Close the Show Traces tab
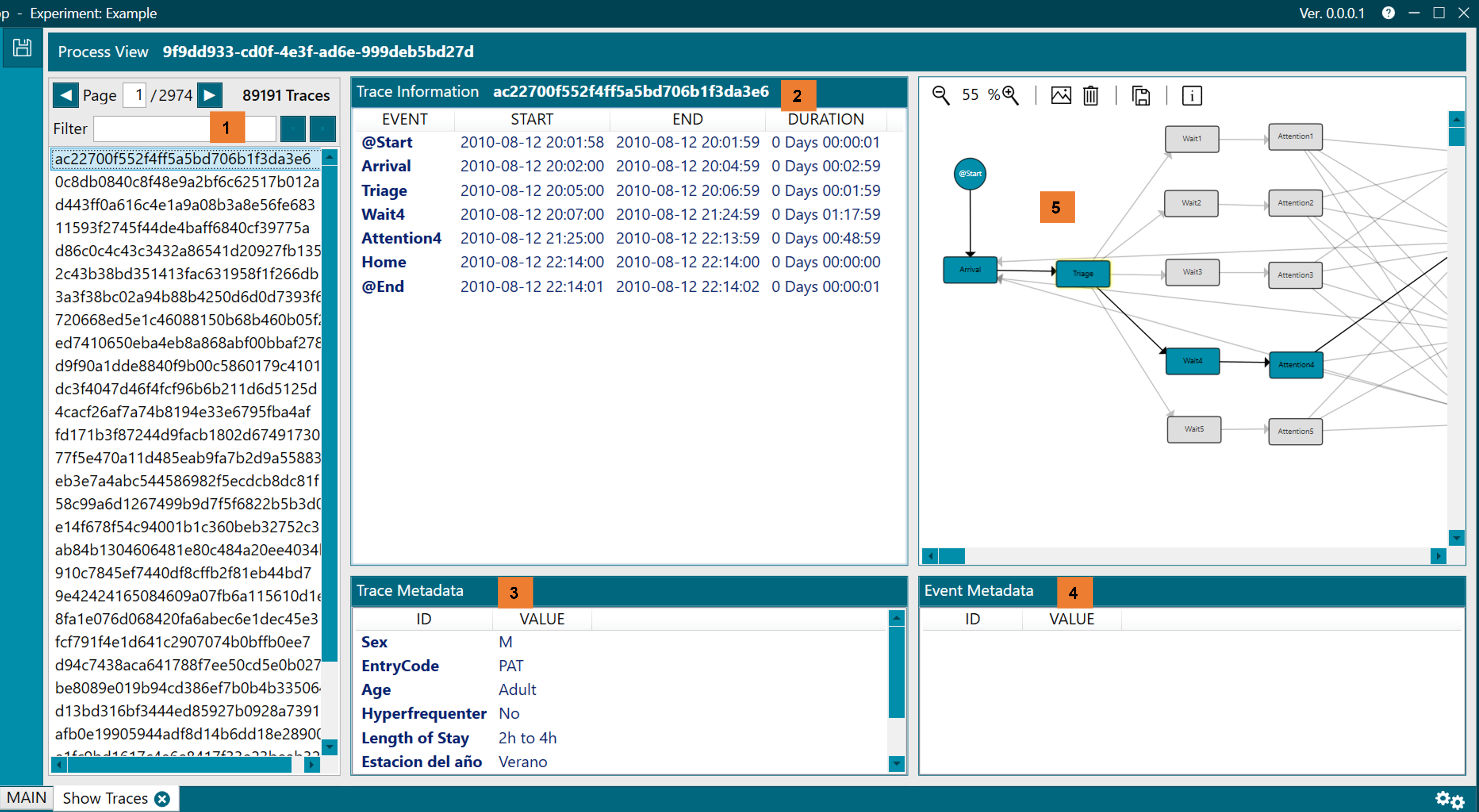 coord(162,799)
